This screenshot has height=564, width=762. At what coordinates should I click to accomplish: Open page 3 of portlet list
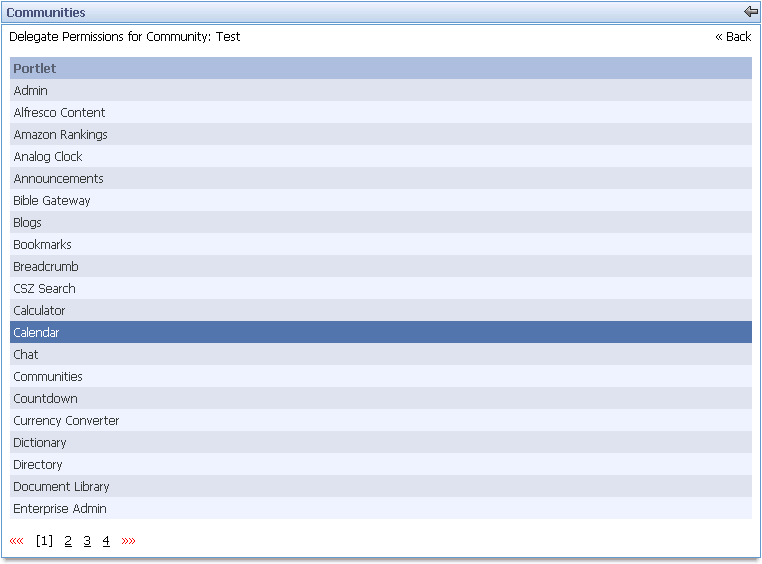click(x=87, y=541)
